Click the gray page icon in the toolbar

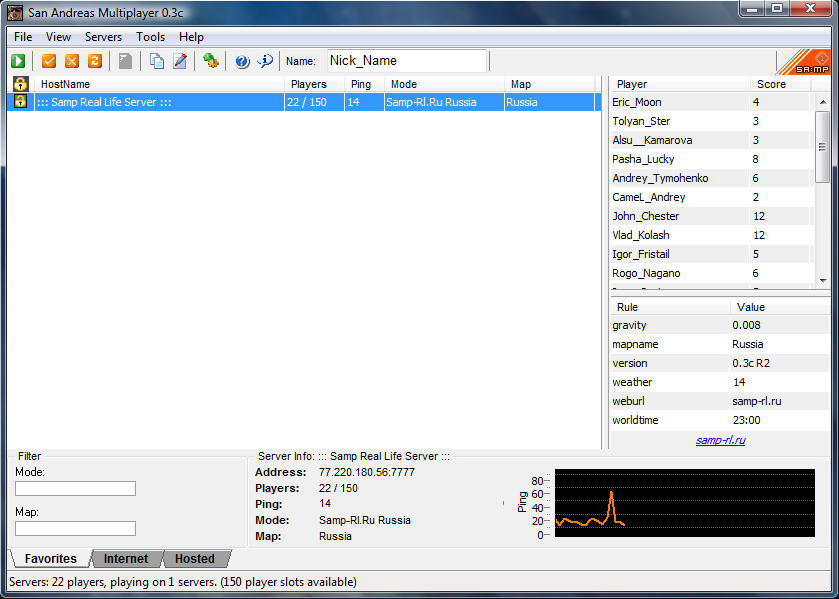tap(125, 61)
